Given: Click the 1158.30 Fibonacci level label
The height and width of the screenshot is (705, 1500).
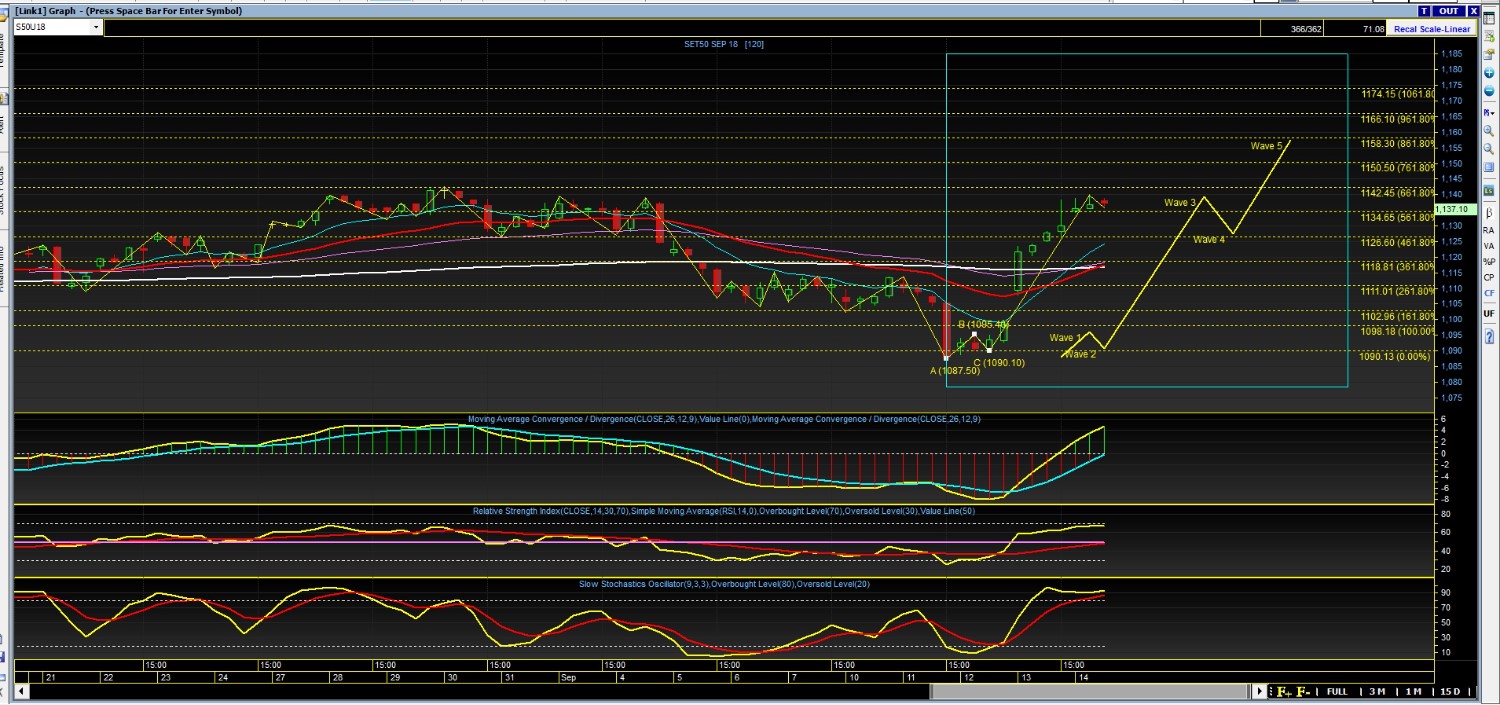Looking at the screenshot, I should point(1398,143).
